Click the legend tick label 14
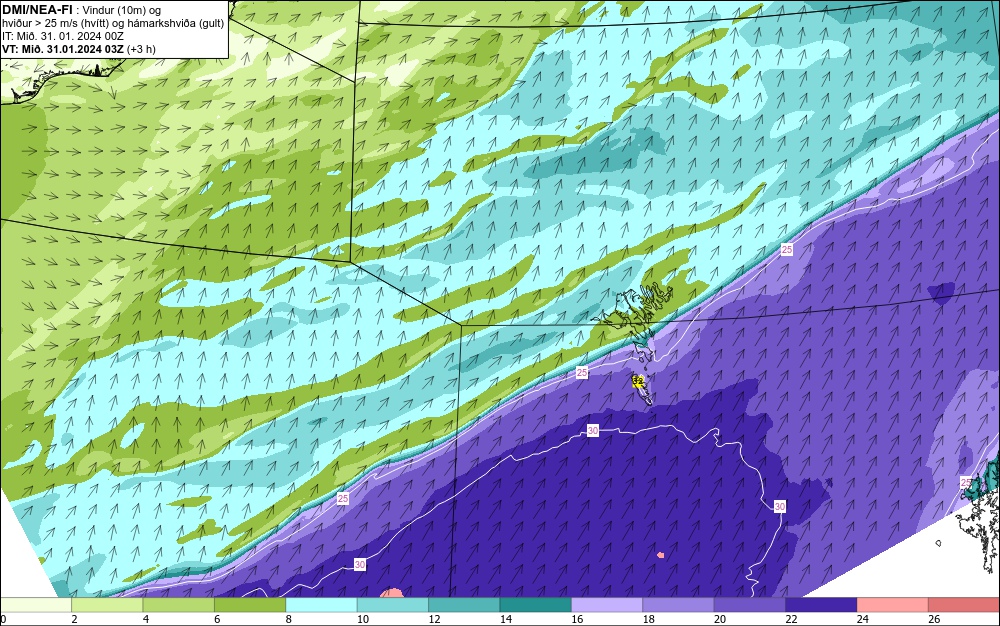1000x626 pixels. (x=506, y=619)
